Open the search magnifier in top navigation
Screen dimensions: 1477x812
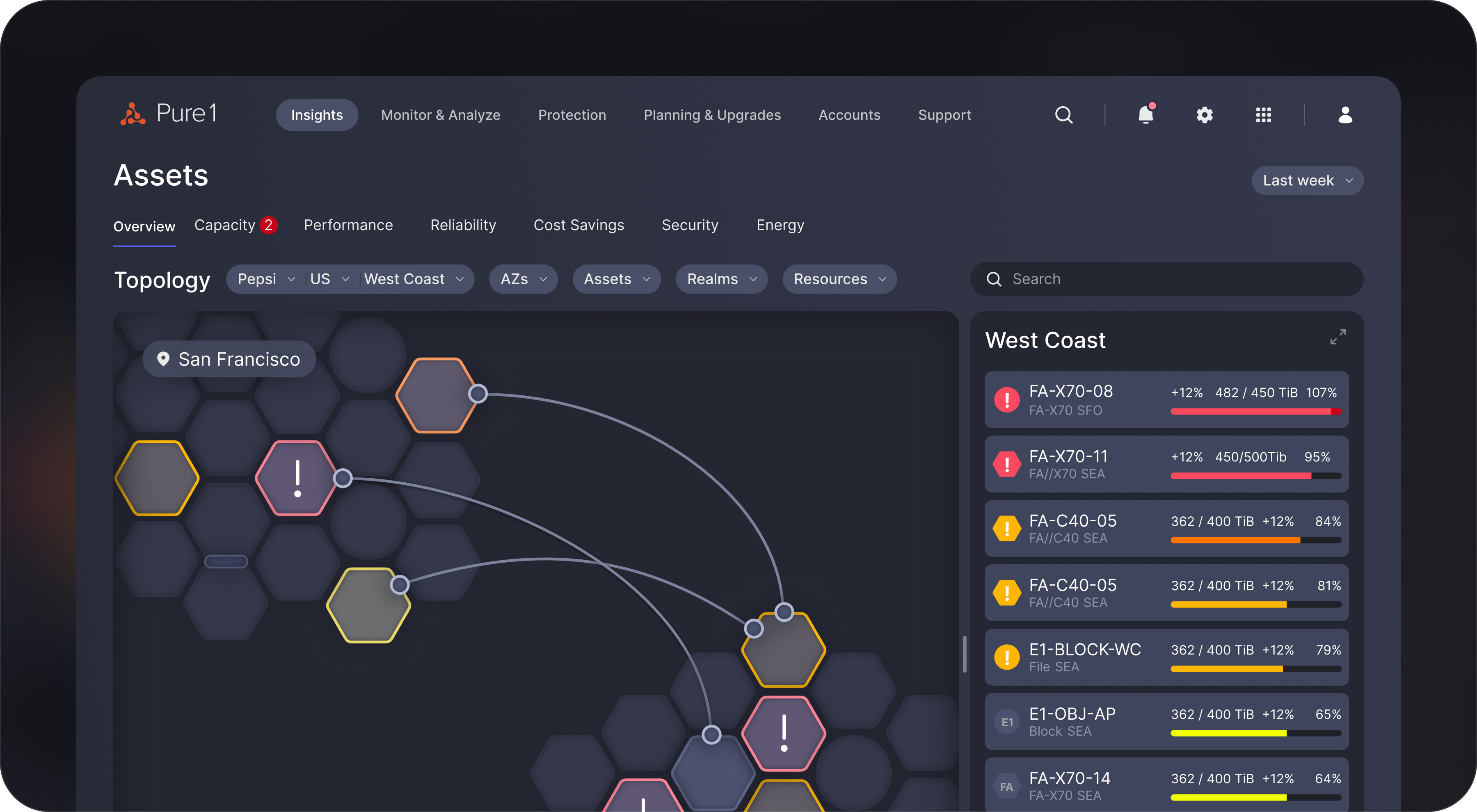pyautogui.click(x=1063, y=114)
